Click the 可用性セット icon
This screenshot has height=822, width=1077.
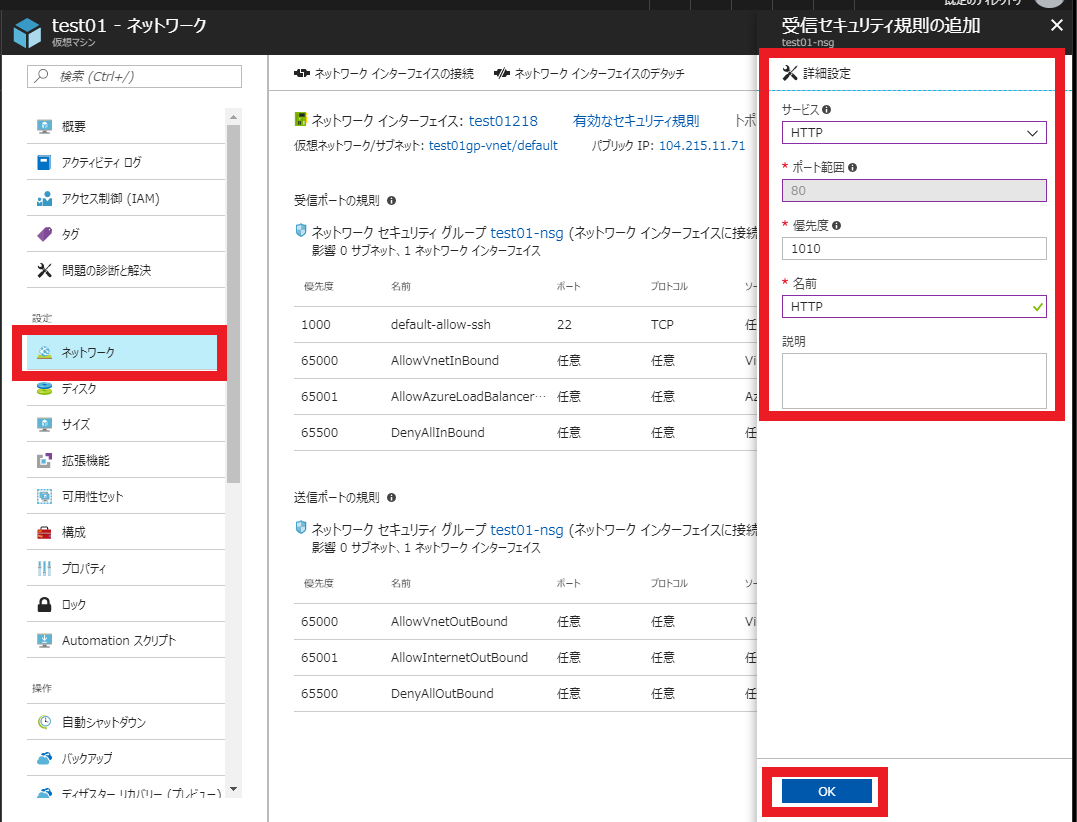pos(44,496)
